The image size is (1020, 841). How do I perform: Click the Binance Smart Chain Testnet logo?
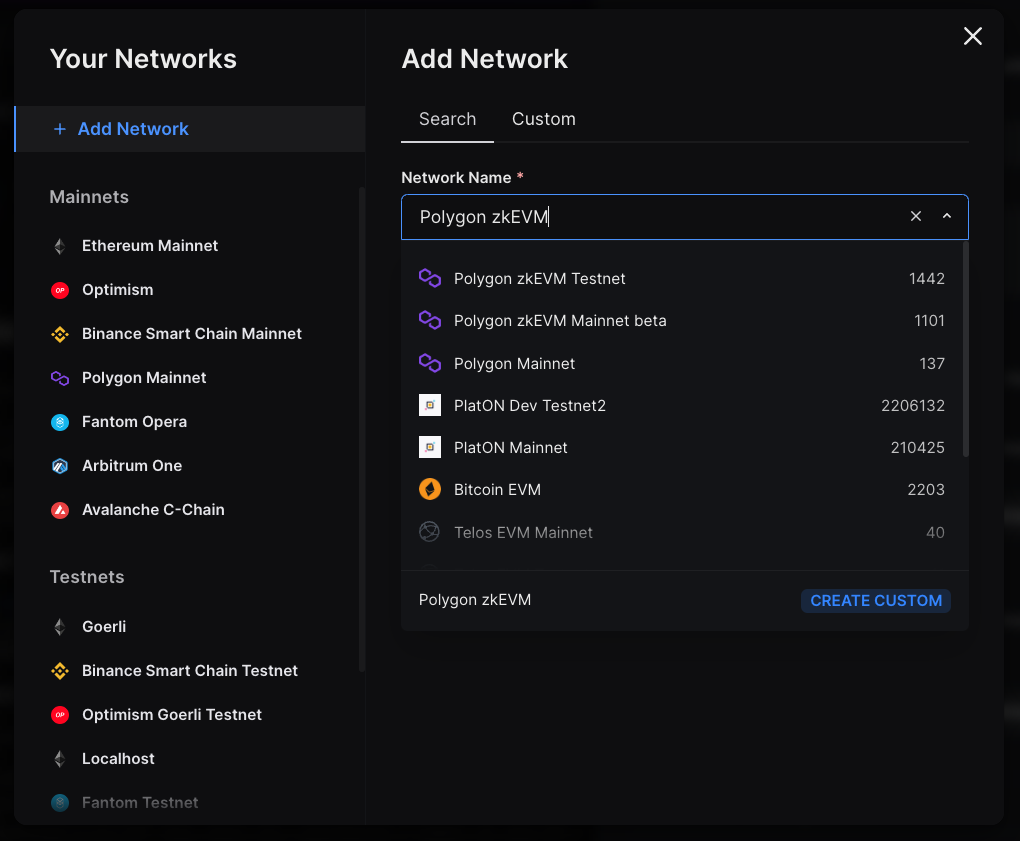[x=60, y=671]
